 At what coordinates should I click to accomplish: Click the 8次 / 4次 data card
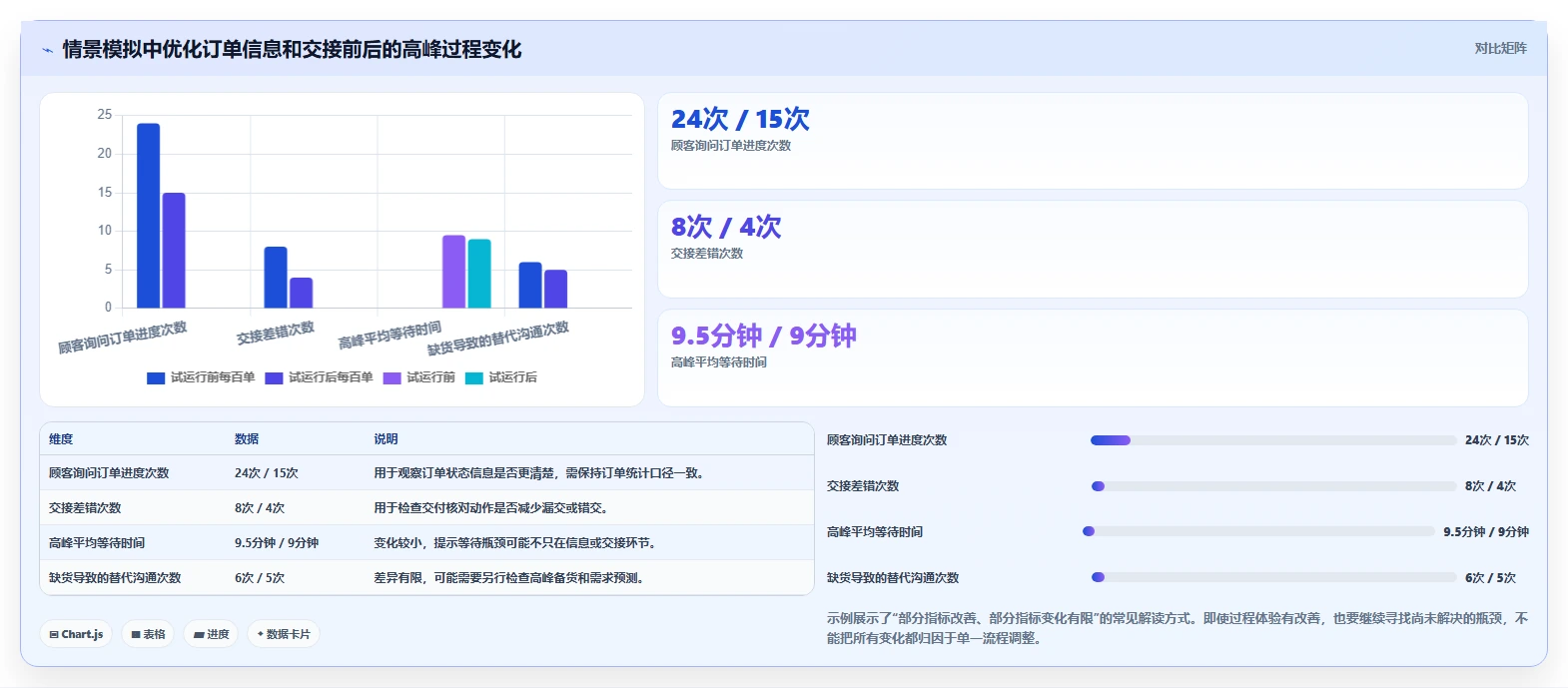click(1093, 249)
